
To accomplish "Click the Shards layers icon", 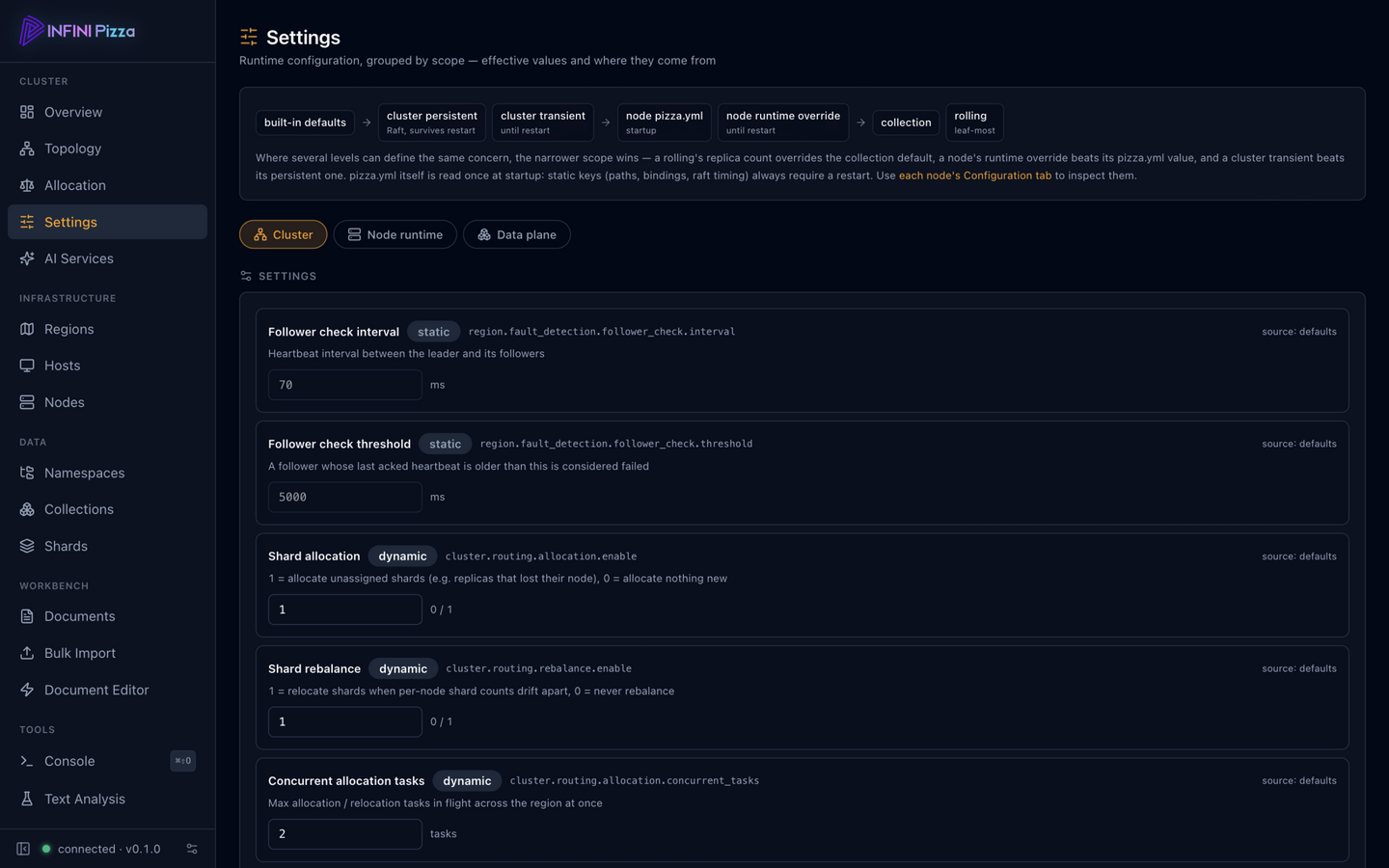I will point(27,546).
